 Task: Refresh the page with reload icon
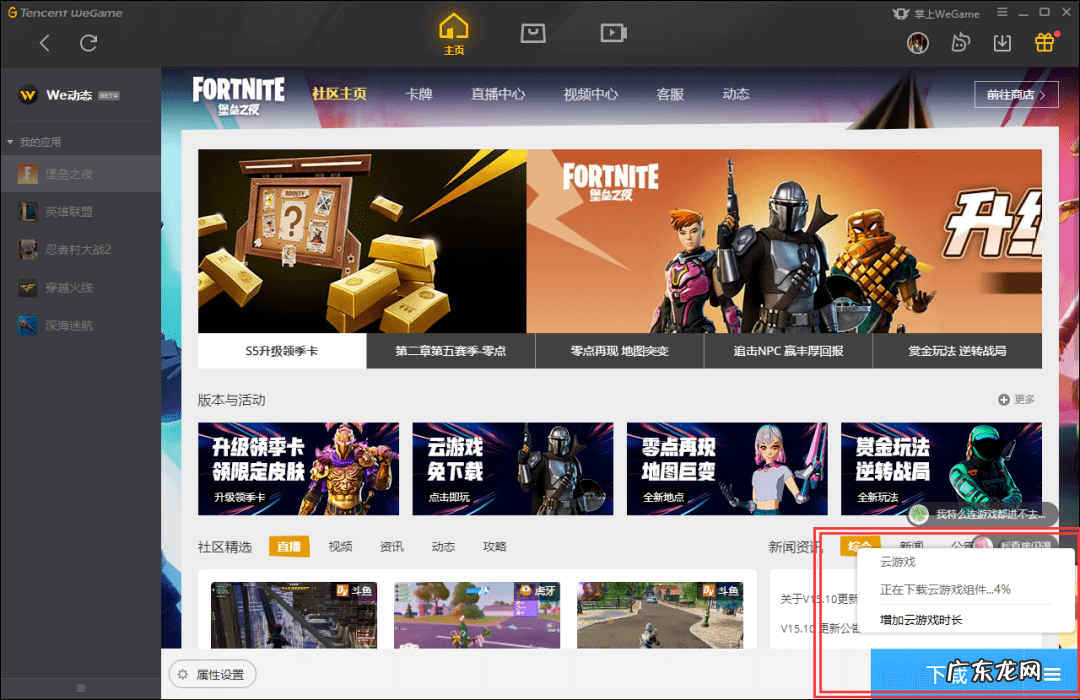[x=88, y=43]
